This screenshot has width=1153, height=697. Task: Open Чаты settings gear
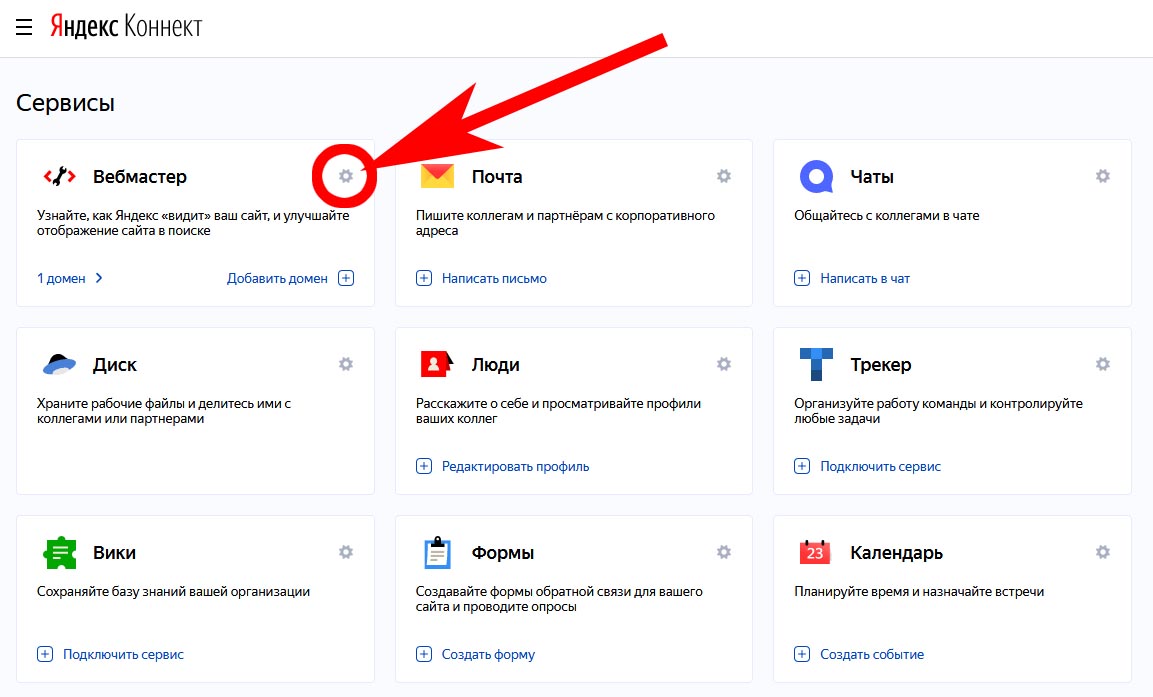1102,176
